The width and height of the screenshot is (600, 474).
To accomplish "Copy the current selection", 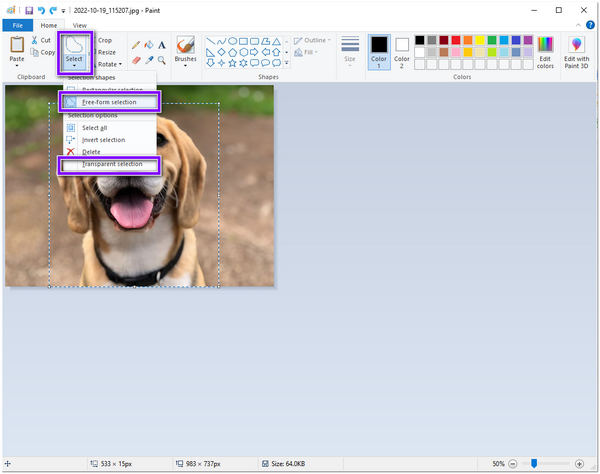I will pos(43,52).
